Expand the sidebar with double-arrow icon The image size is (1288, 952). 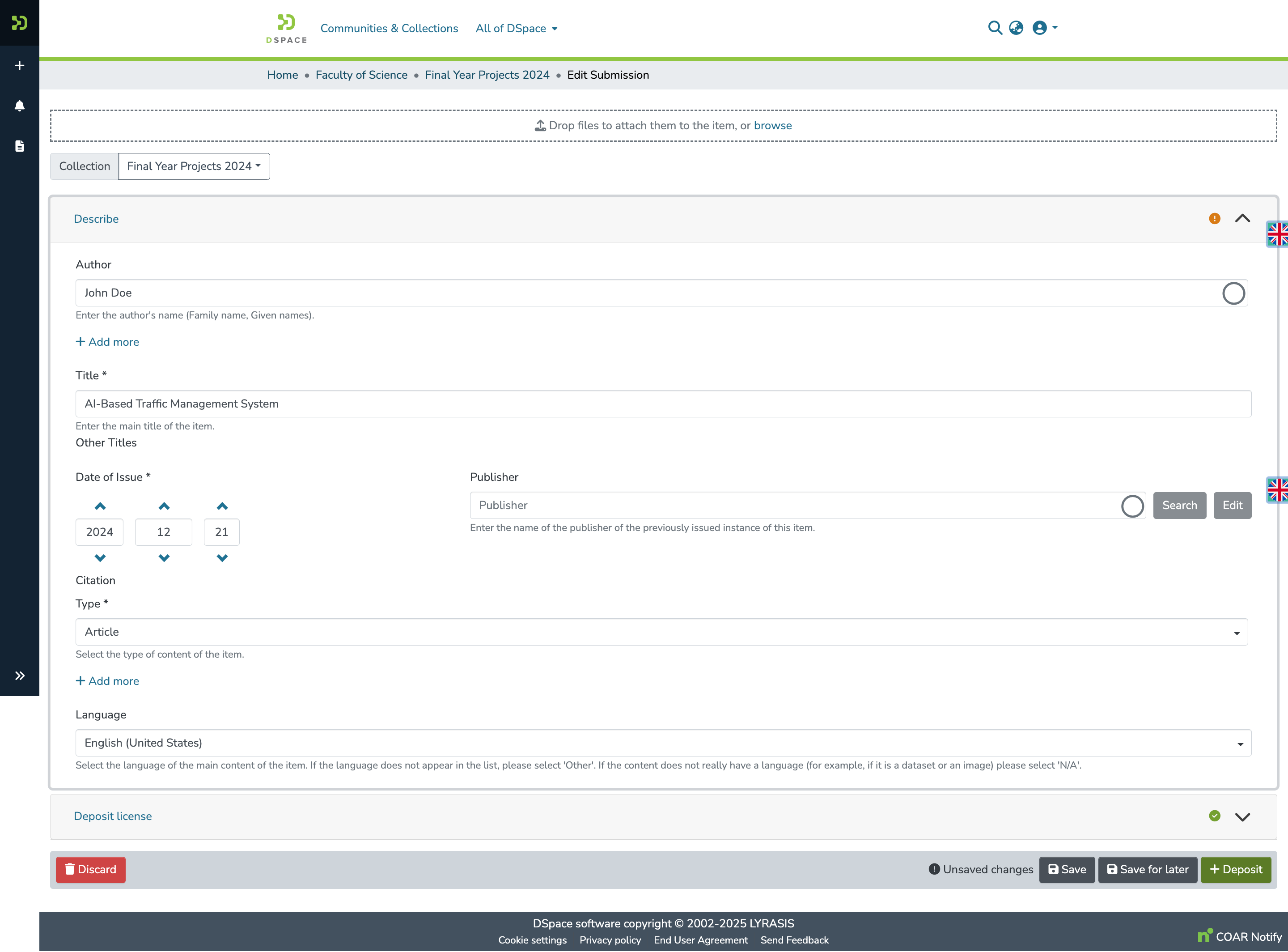(20, 676)
